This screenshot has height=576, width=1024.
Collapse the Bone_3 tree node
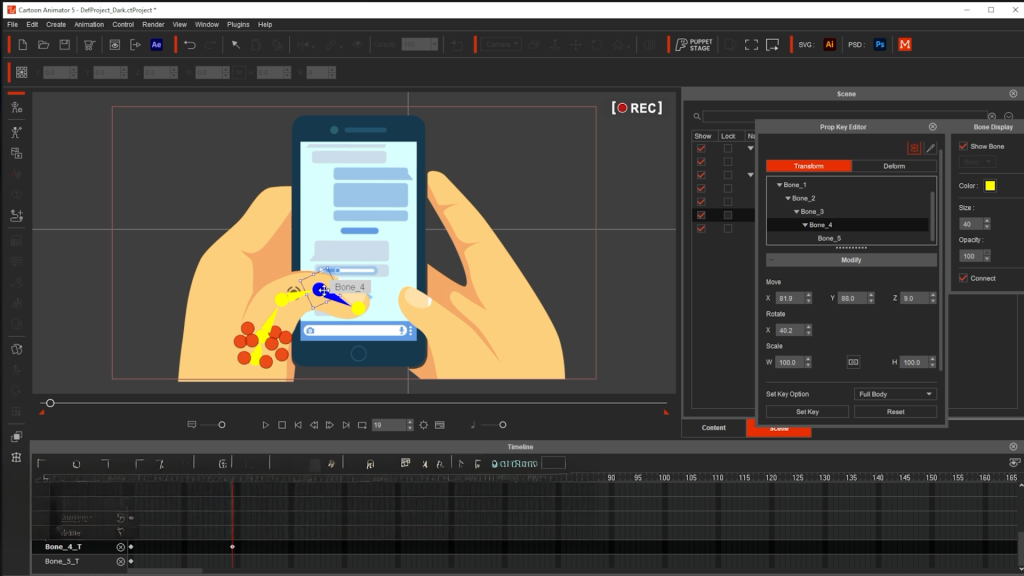coord(796,212)
